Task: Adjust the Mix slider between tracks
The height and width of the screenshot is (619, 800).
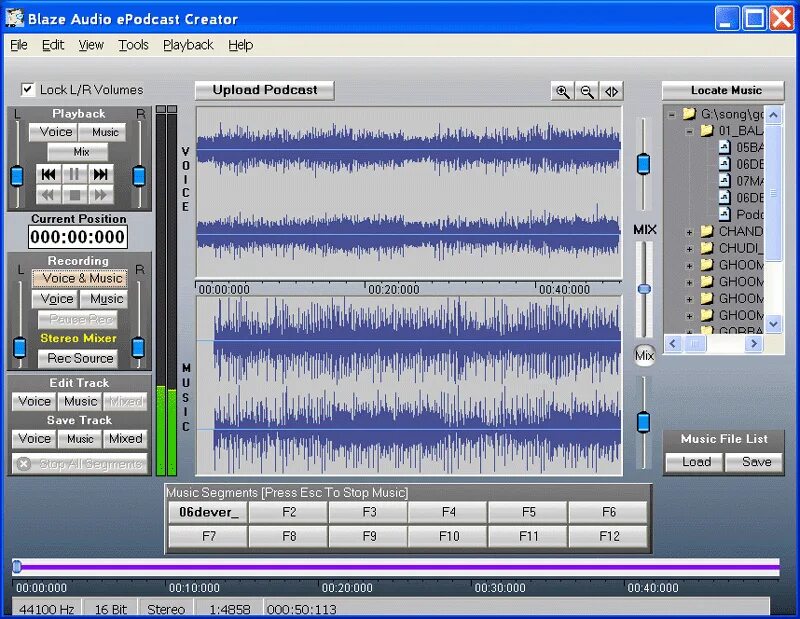Action: click(644, 288)
